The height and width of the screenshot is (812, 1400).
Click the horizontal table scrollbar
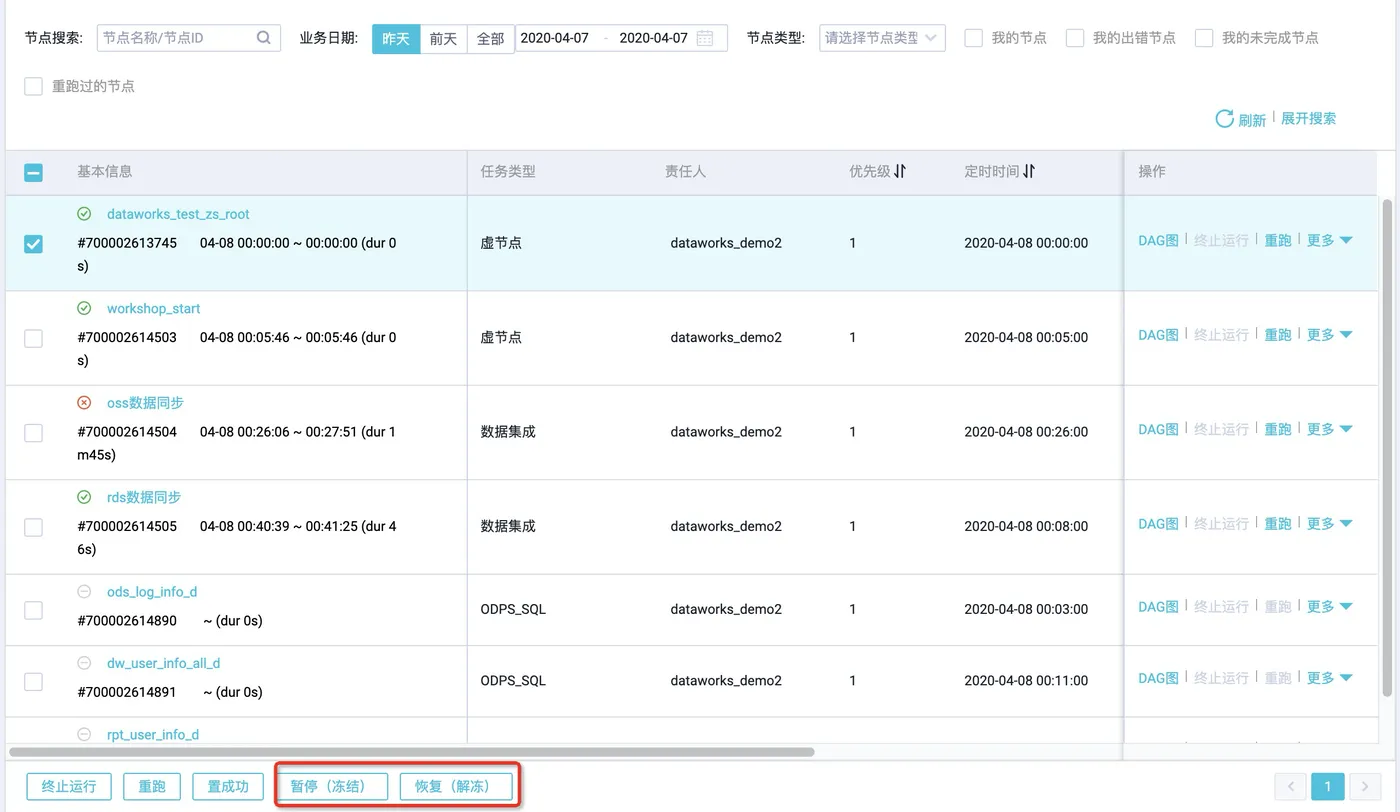point(412,752)
